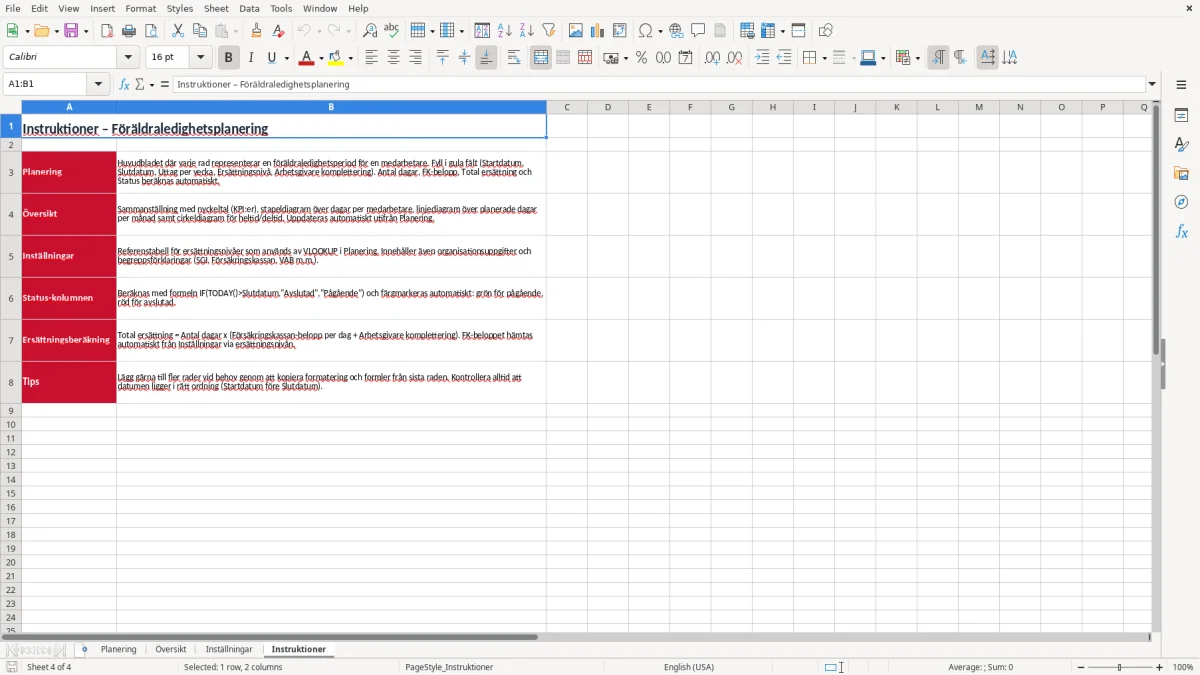
Task: Click the Save document icon
Action: point(71,31)
